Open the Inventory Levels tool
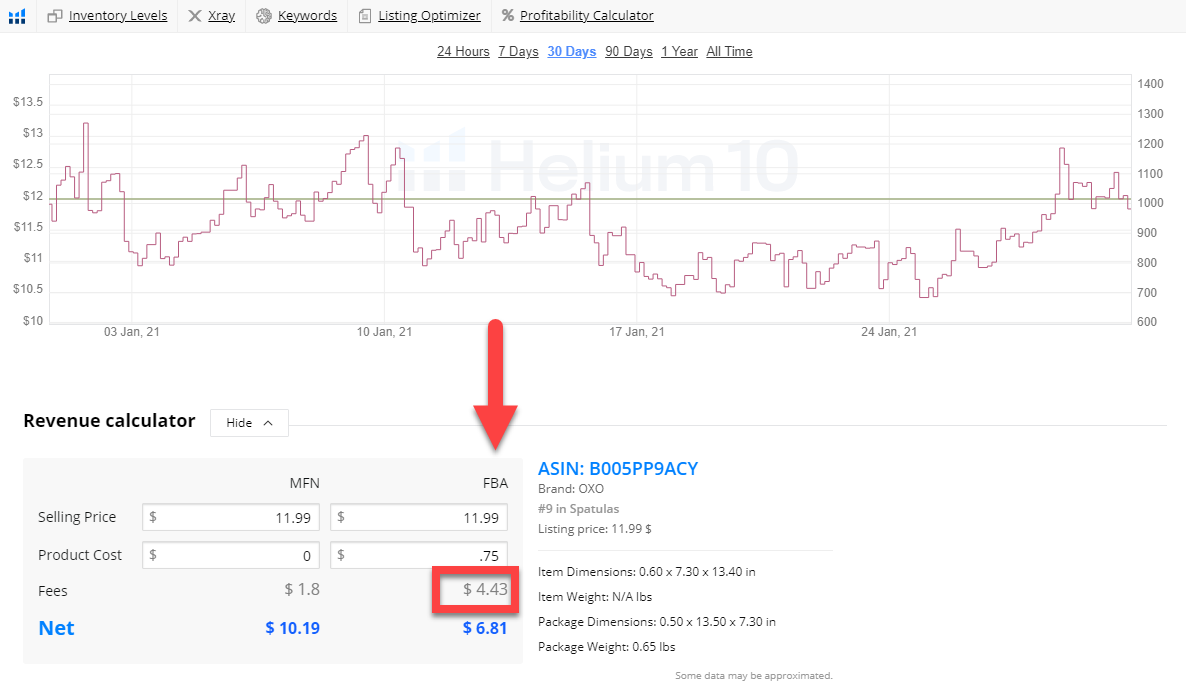The image size is (1186, 698). click(x=118, y=16)
